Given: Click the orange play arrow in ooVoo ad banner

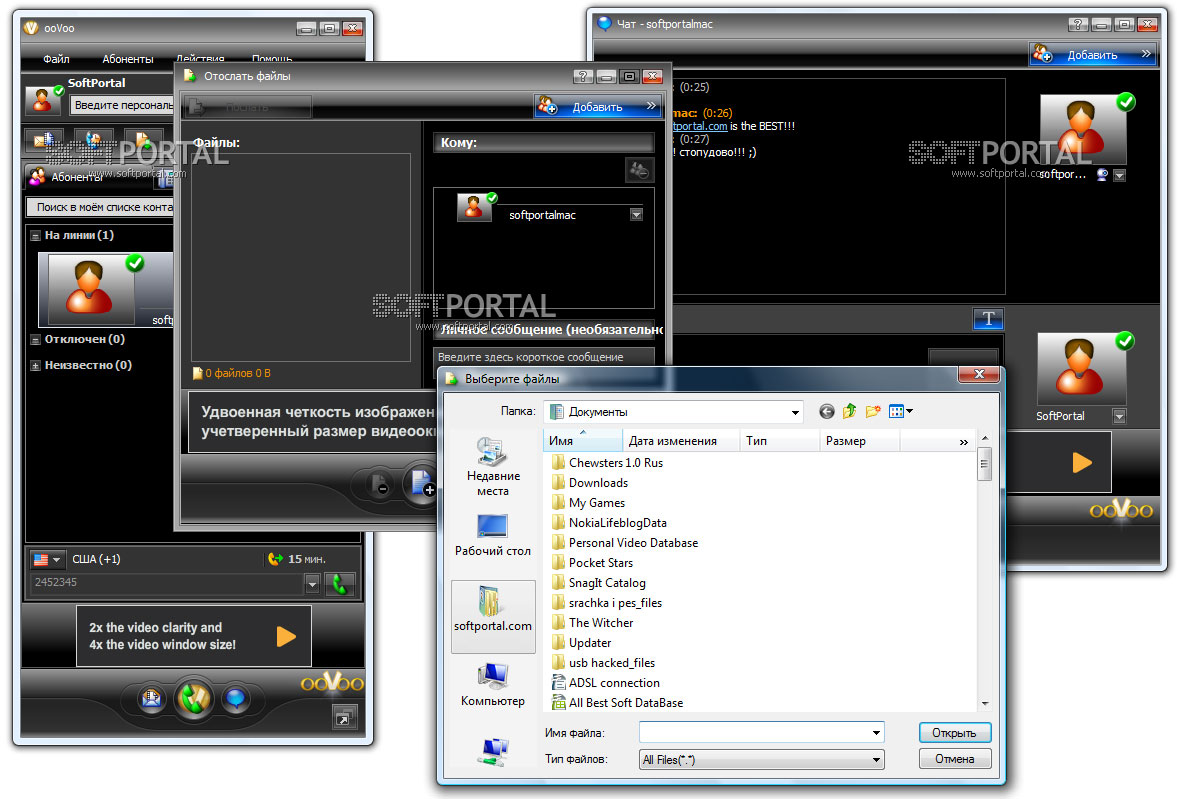Looking at the screenshot, I should (x=286, y=636).
